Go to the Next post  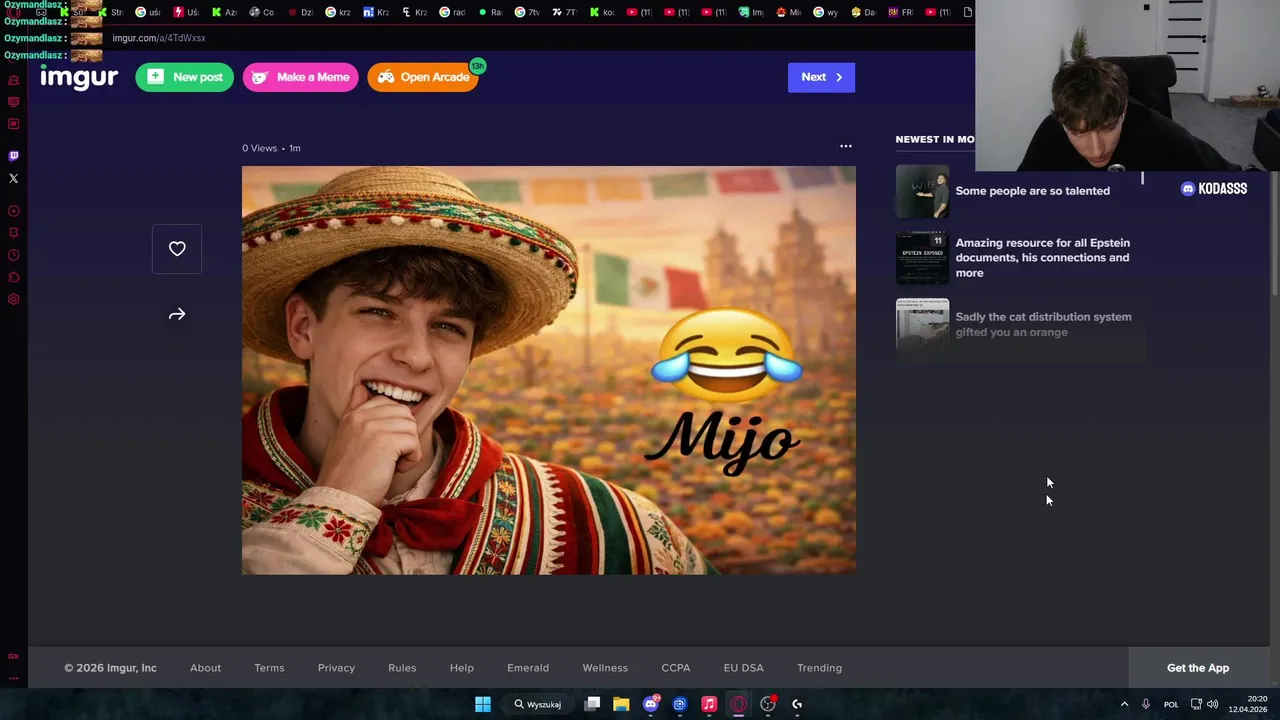point(821,77)
